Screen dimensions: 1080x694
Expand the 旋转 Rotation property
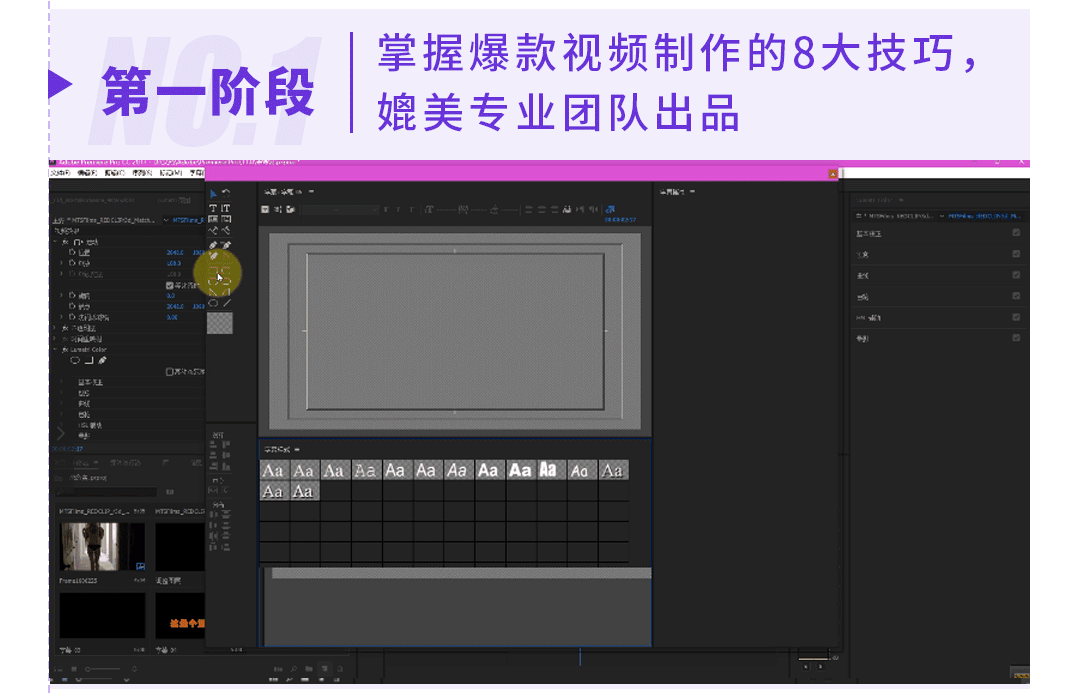click(62, 295)
